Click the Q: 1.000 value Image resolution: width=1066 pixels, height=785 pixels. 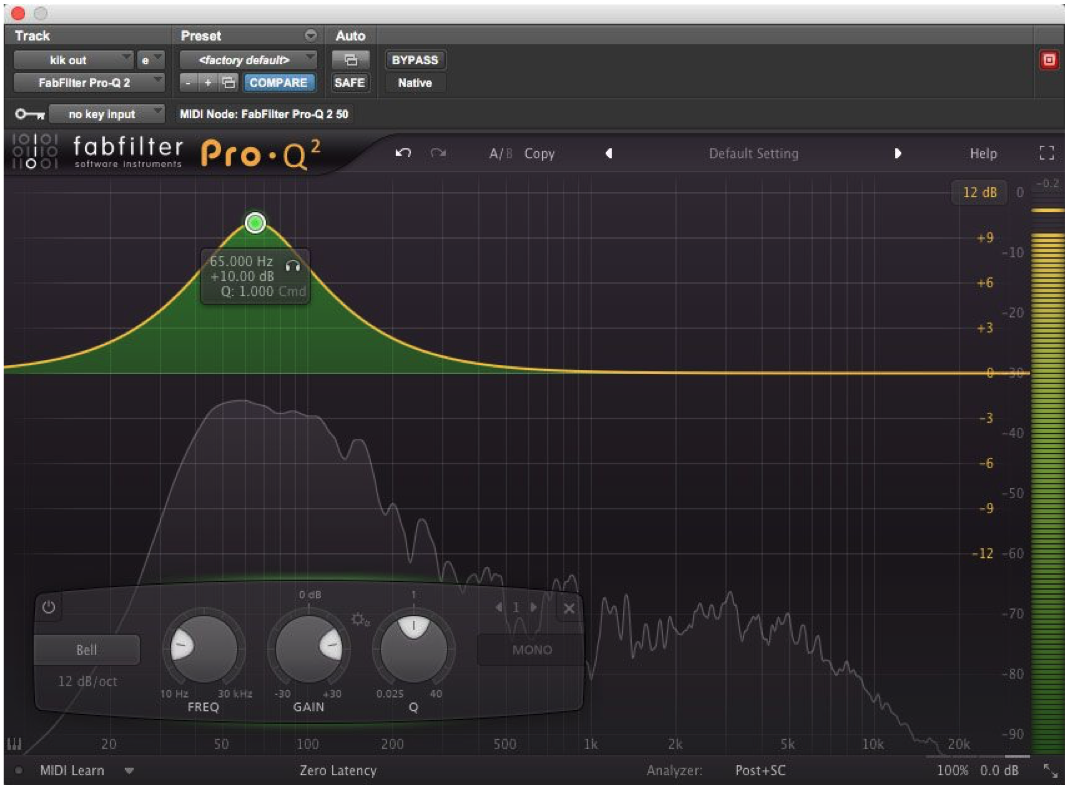(x=247, y=291)
